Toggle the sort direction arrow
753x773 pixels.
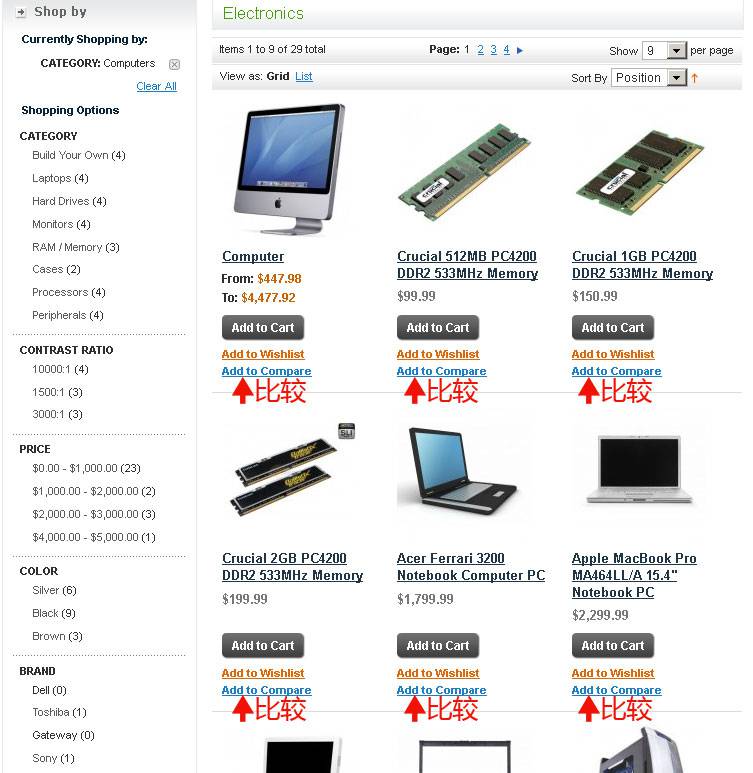tap(694, 78)
